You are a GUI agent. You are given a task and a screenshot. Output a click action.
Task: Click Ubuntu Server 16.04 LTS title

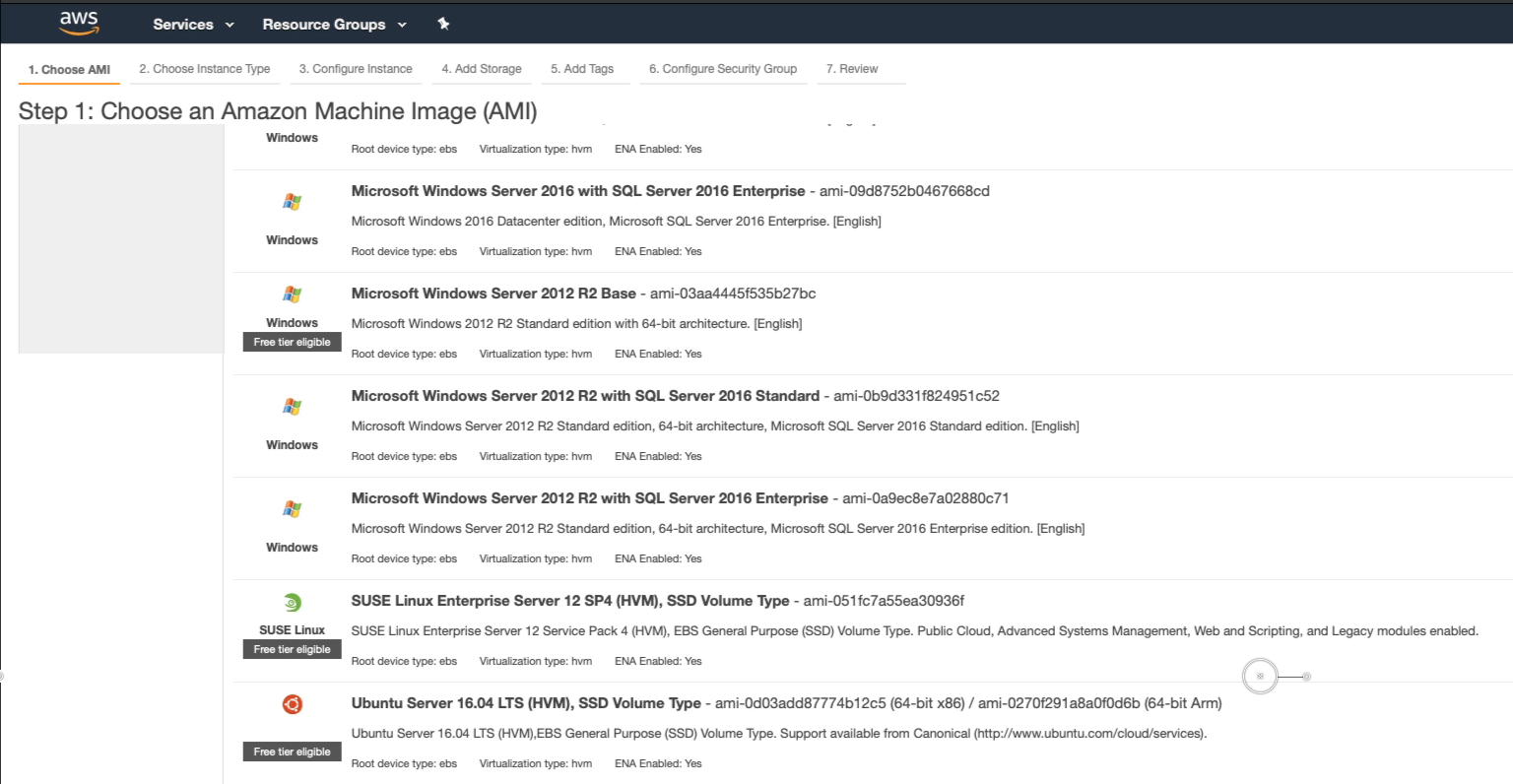point(526,703)
